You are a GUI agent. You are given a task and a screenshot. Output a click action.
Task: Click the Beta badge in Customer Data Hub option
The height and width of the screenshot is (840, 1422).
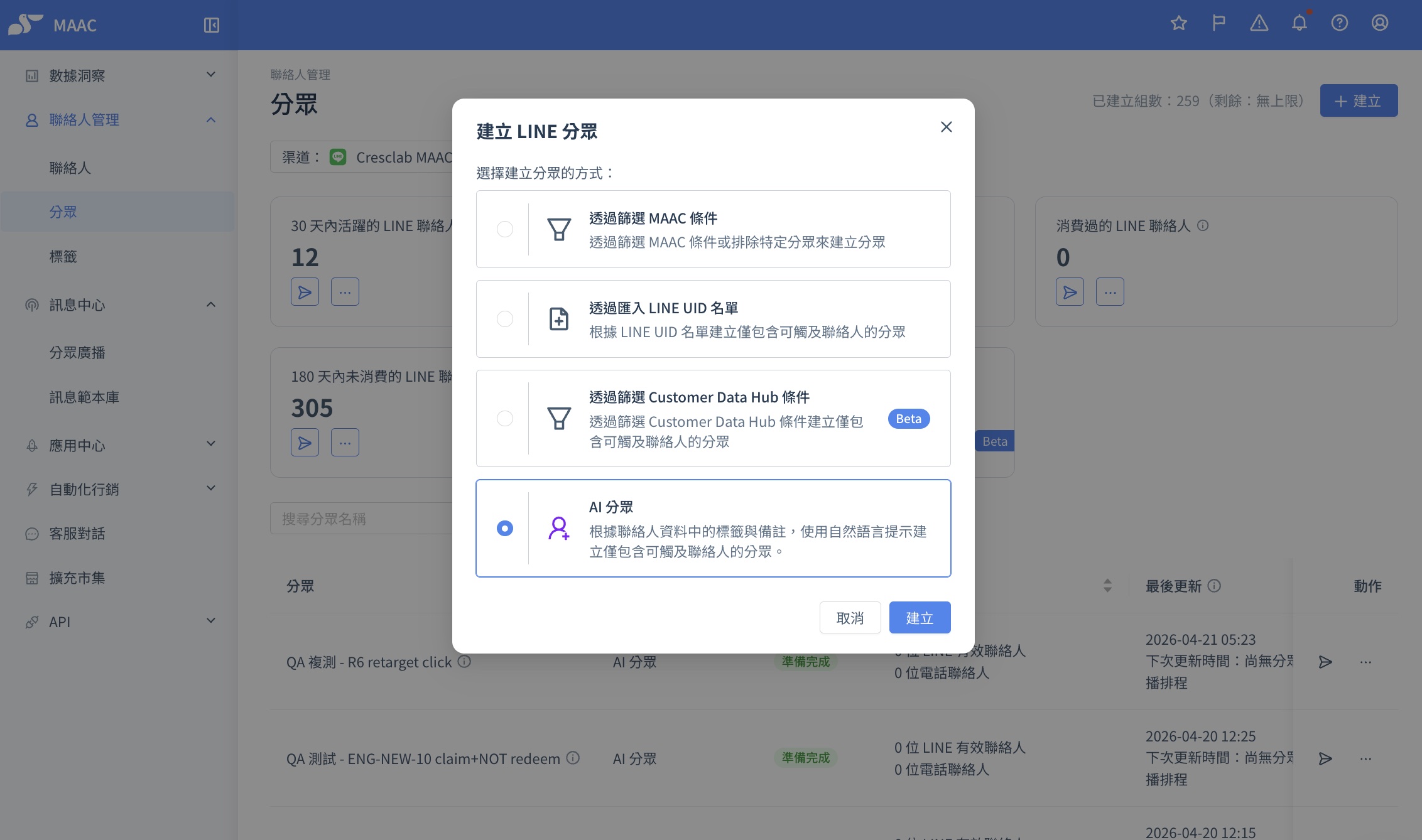(x=909, y=419)
